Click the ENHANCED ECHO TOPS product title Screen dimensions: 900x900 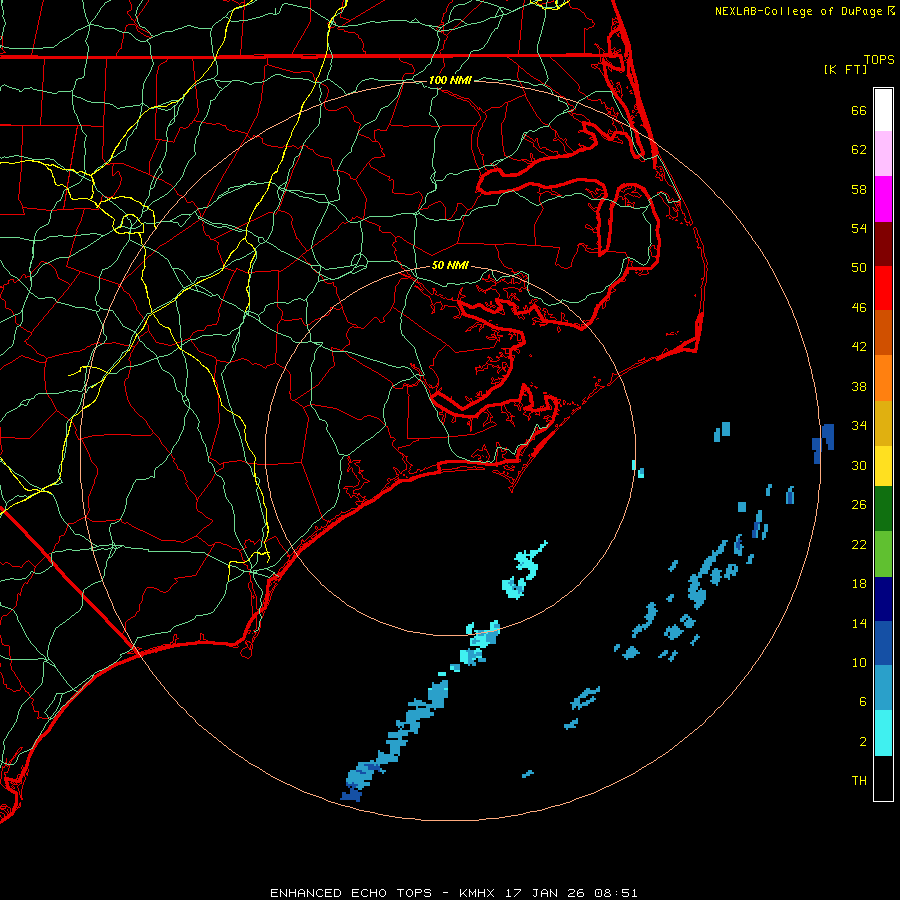tap(351, 893)
